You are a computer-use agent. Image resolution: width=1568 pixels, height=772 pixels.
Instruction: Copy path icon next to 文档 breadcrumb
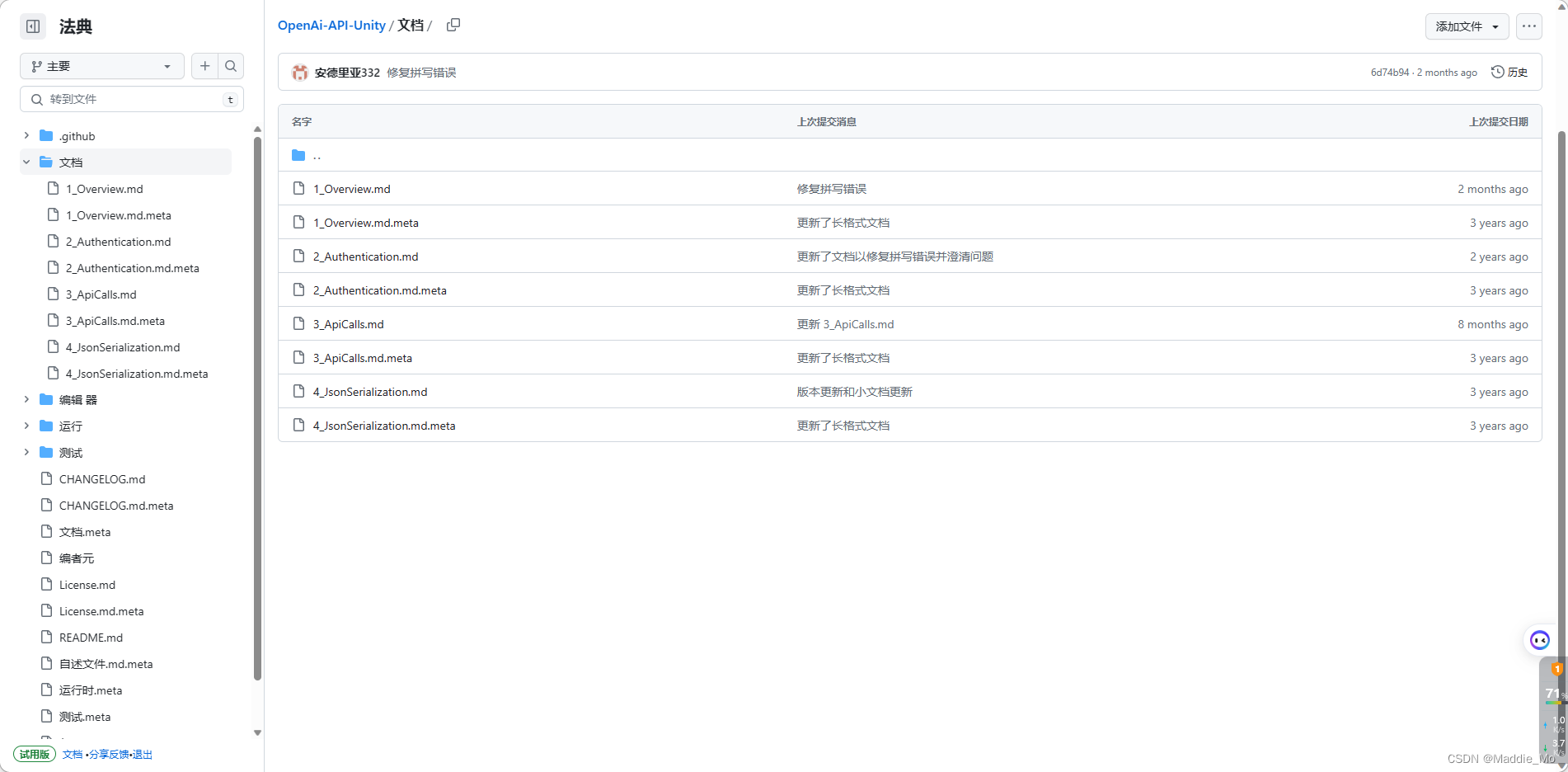[453, 25]
